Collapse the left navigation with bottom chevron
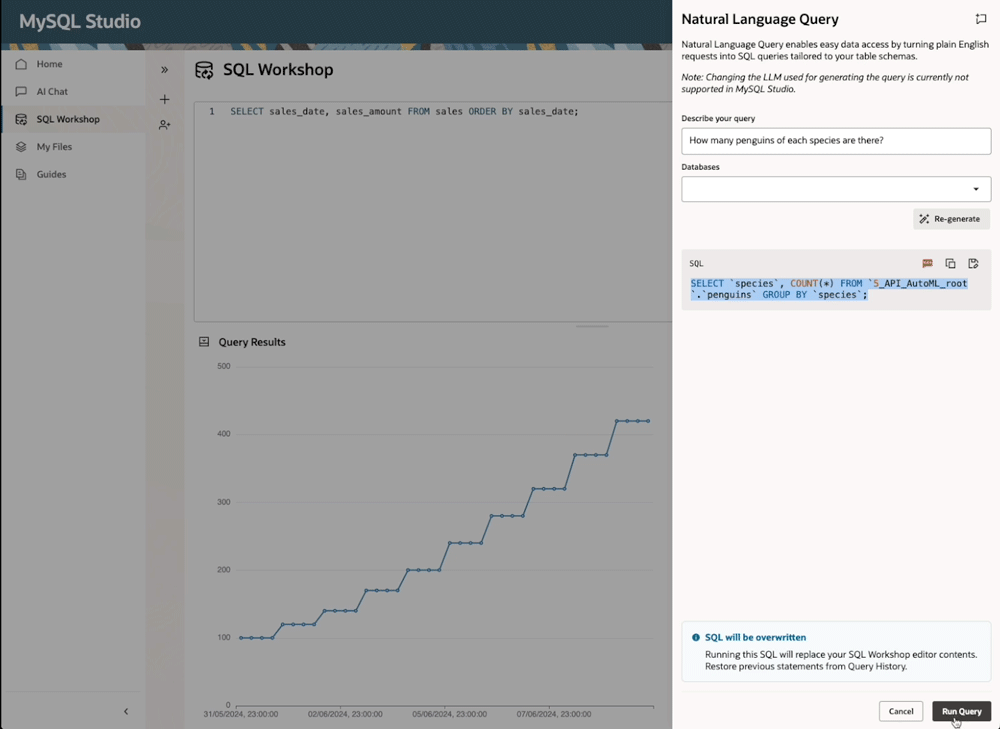The width and height of the screenshot is (1000, 729). [x=125, y=711]
